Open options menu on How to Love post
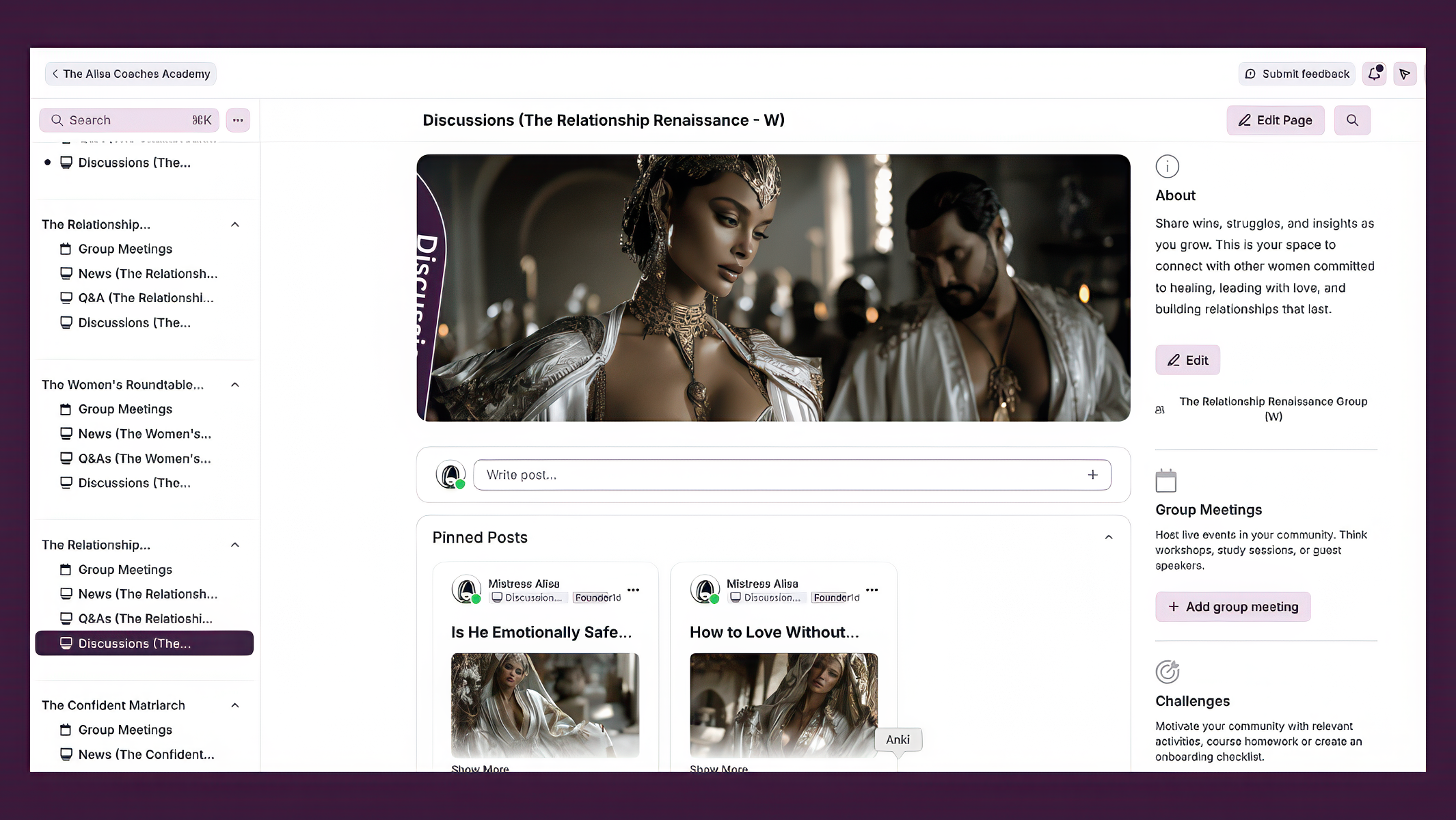The height and width of the screenshot is (820, 1456). [x=872, y=590]
